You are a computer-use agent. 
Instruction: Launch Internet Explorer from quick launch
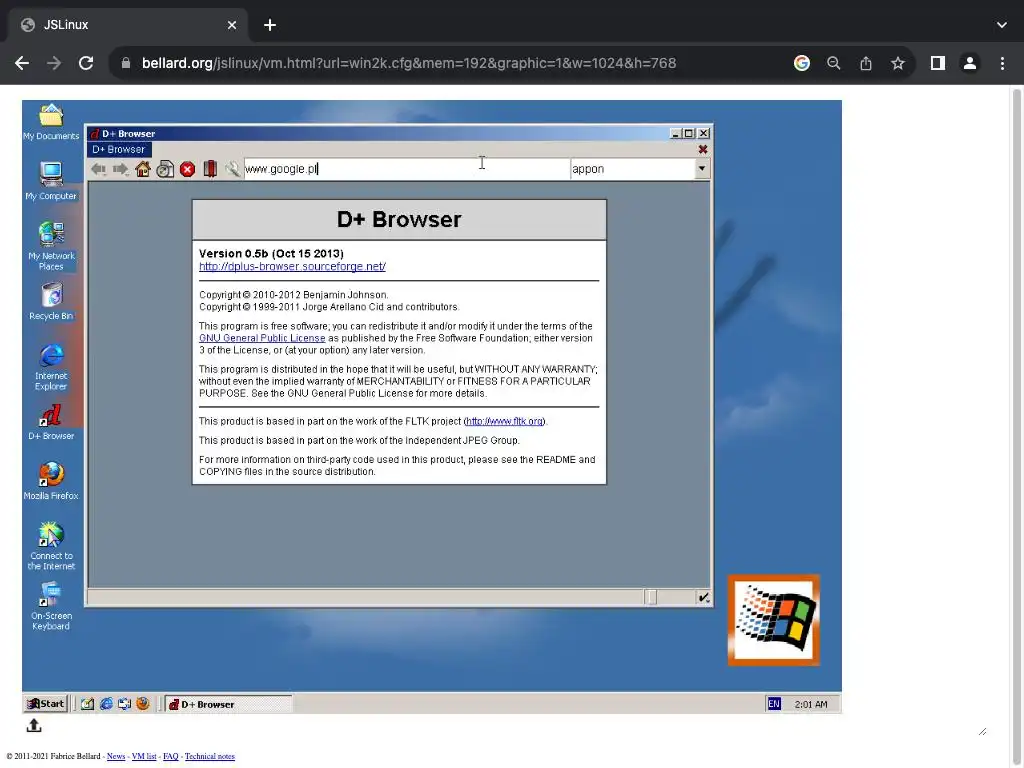(x=106, y=703)
